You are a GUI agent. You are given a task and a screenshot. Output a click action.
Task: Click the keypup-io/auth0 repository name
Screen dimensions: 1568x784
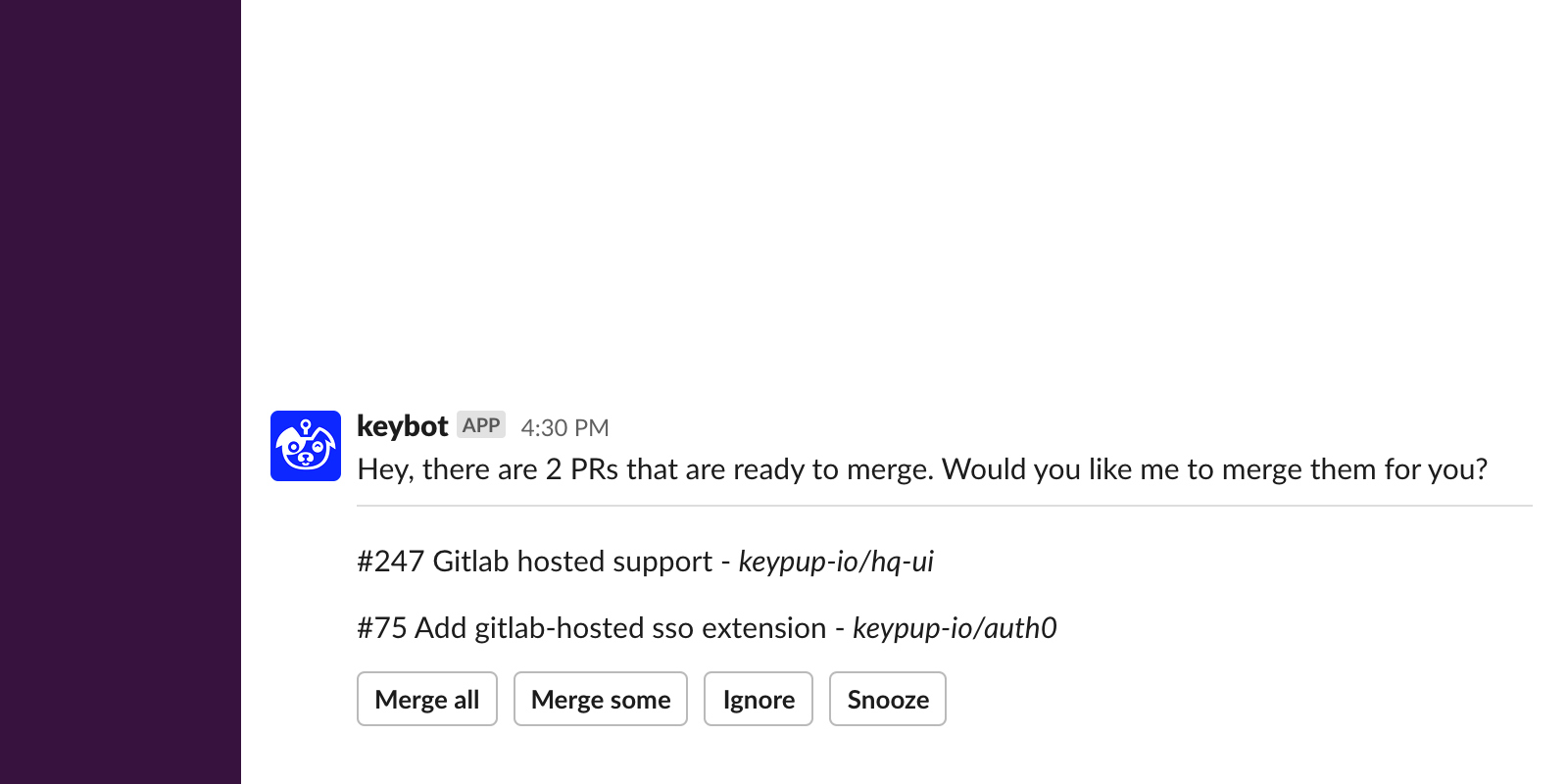click(955, 628)
